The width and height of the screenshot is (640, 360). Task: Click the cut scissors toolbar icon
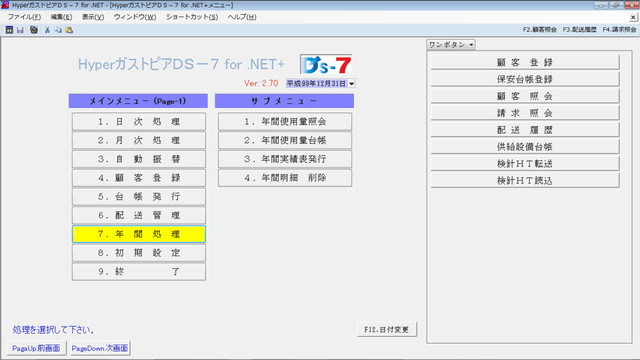[x=47, y=30]
